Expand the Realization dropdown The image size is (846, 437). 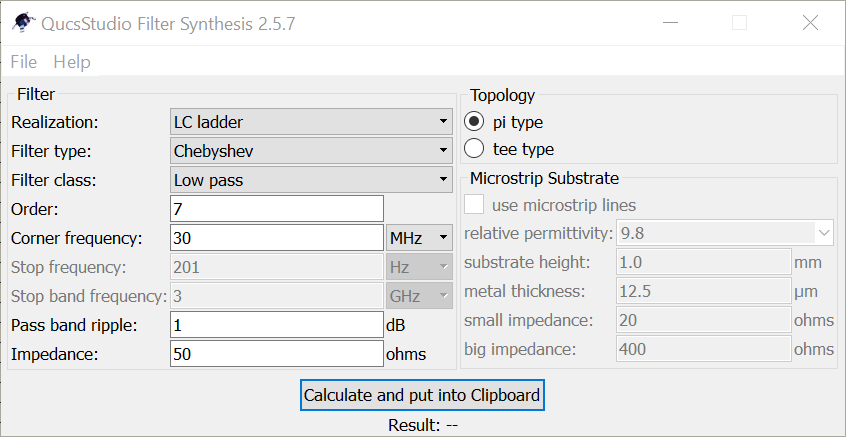311,122
